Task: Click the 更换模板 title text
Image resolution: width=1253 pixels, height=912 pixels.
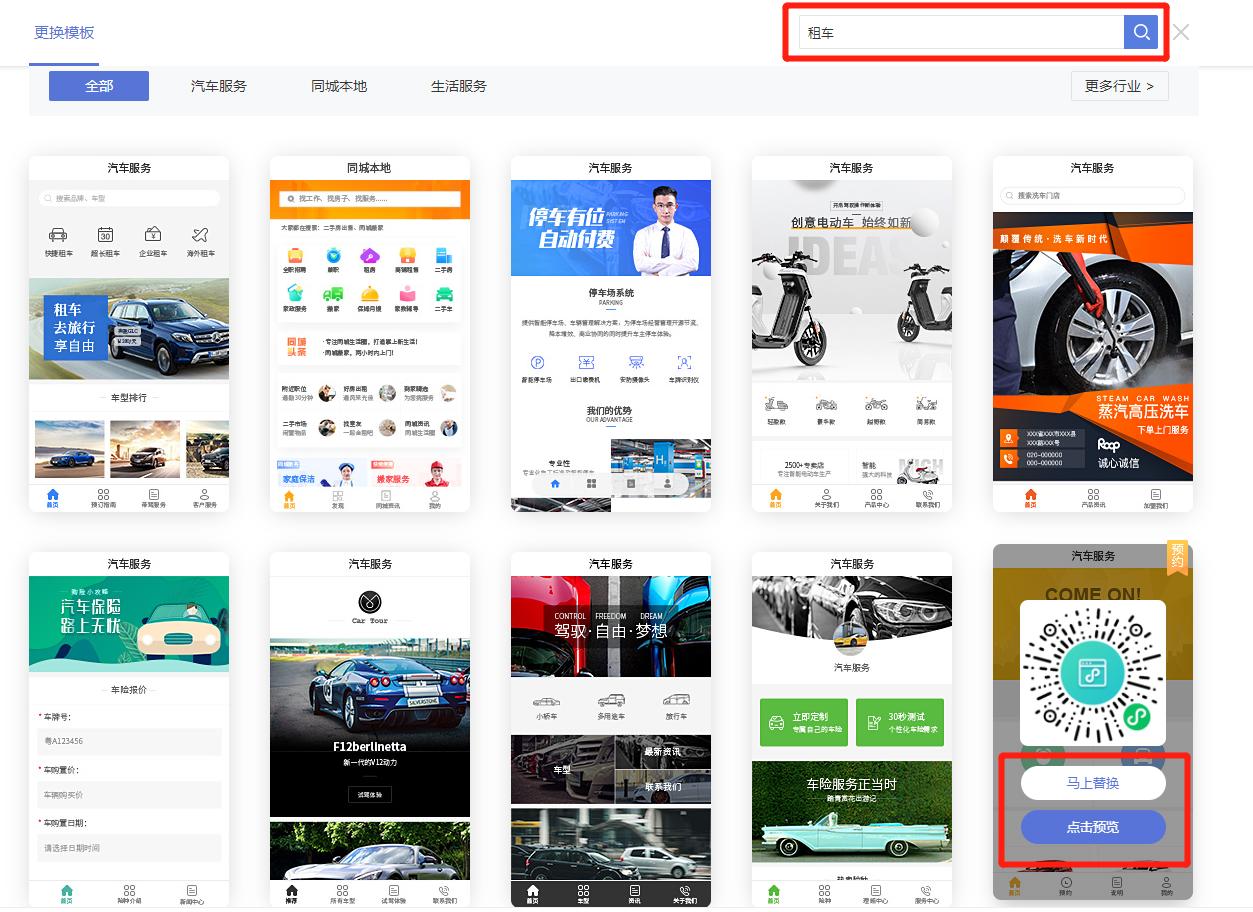Action: (64, 32)
